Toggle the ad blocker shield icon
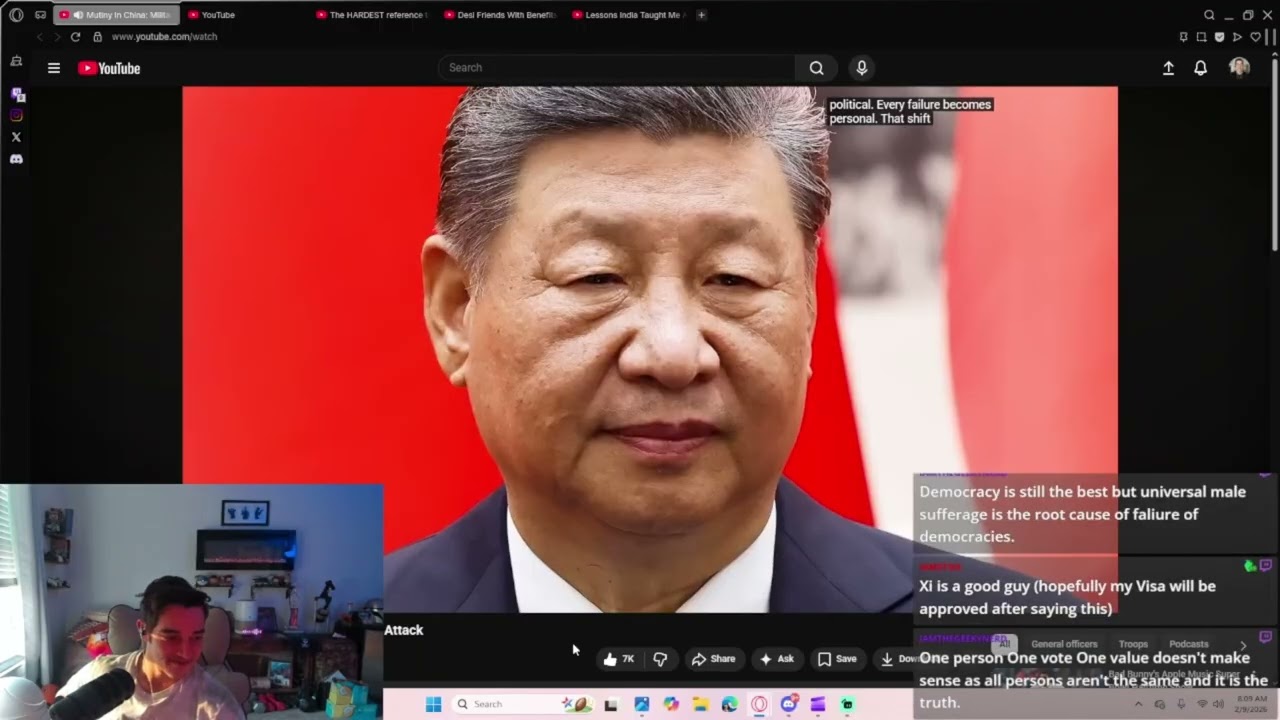 [x=1219, y=37]
